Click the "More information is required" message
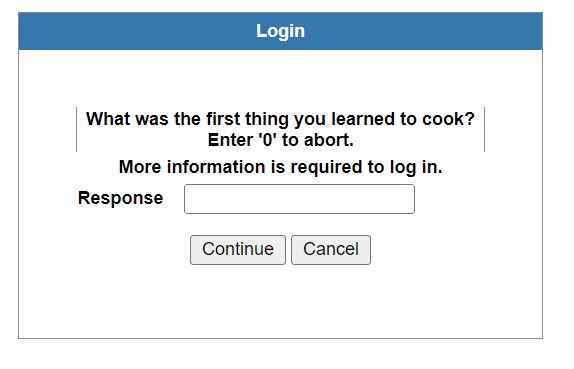The height and width of the screenshot is (369, 574). coord(280,167)
